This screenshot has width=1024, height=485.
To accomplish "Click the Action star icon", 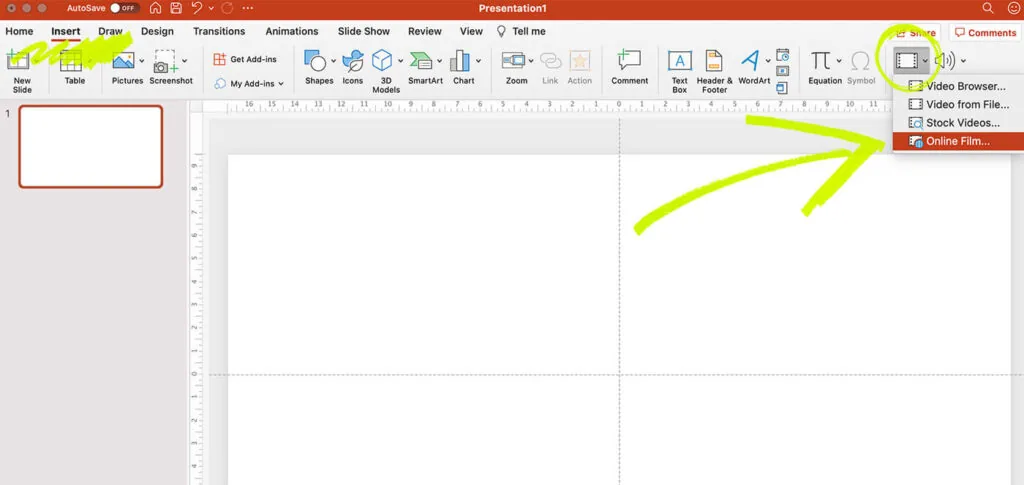I will coord(579,61).
